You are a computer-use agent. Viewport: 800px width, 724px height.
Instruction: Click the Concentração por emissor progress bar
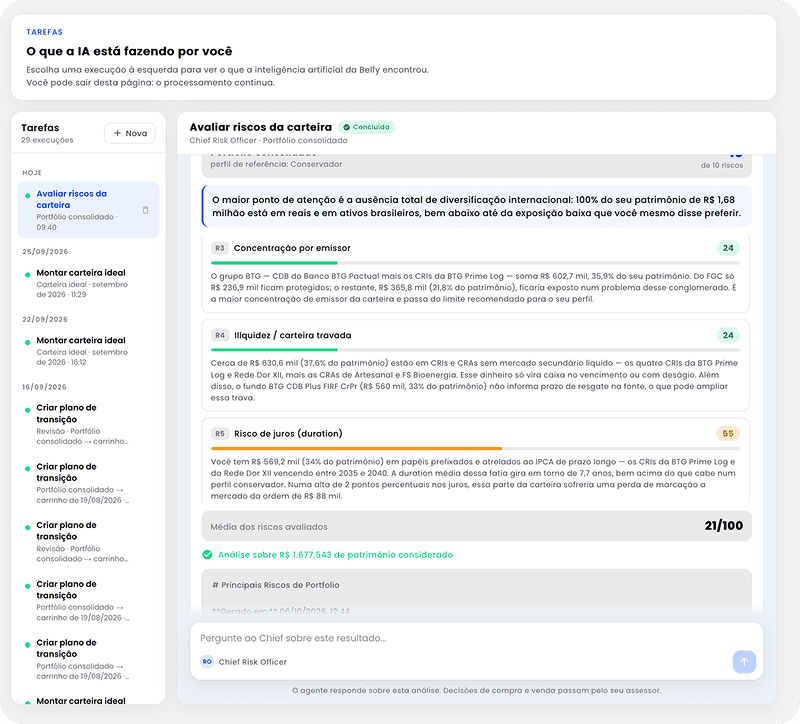coord(476,263)
